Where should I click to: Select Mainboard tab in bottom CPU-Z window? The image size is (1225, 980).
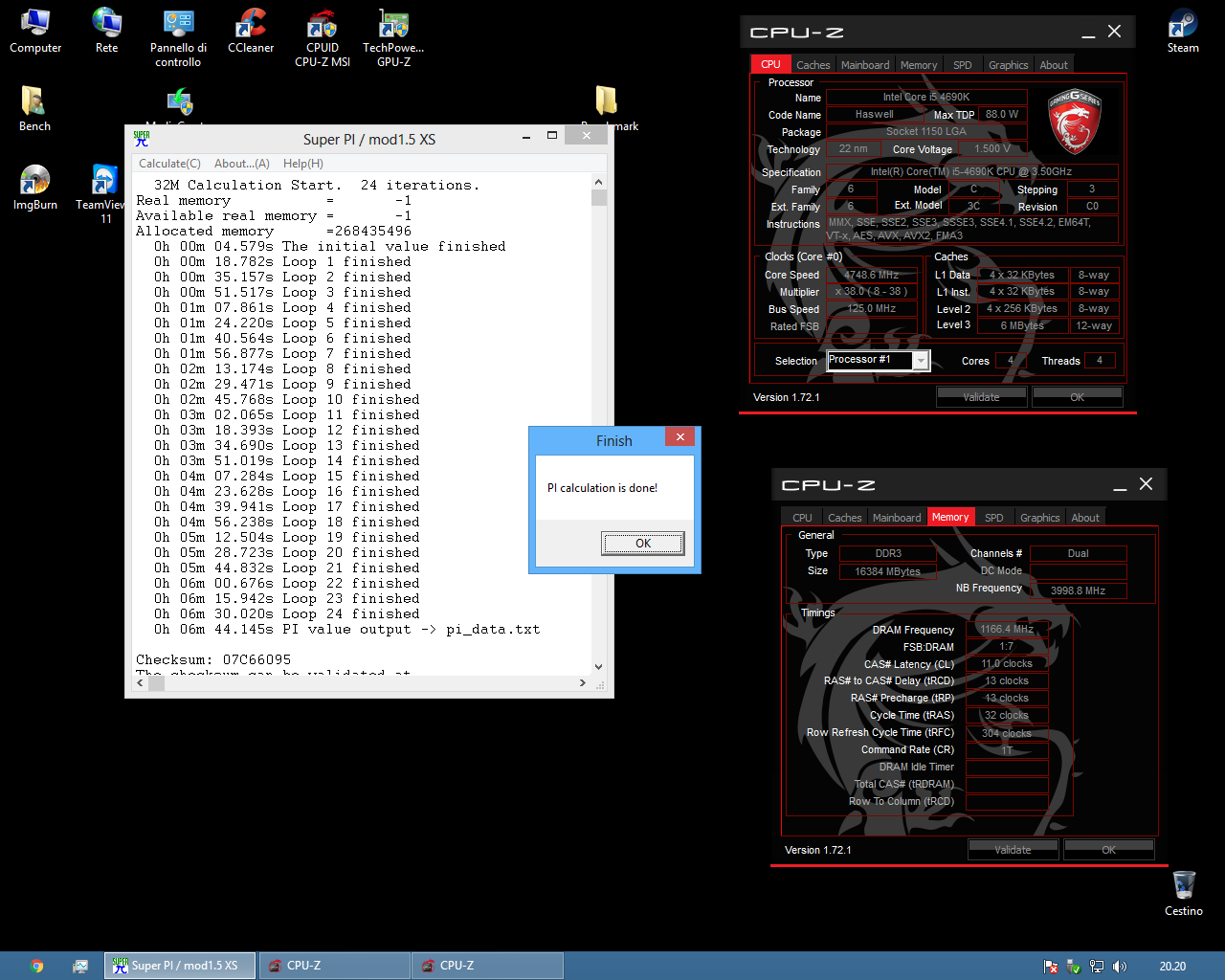[897, 518]
